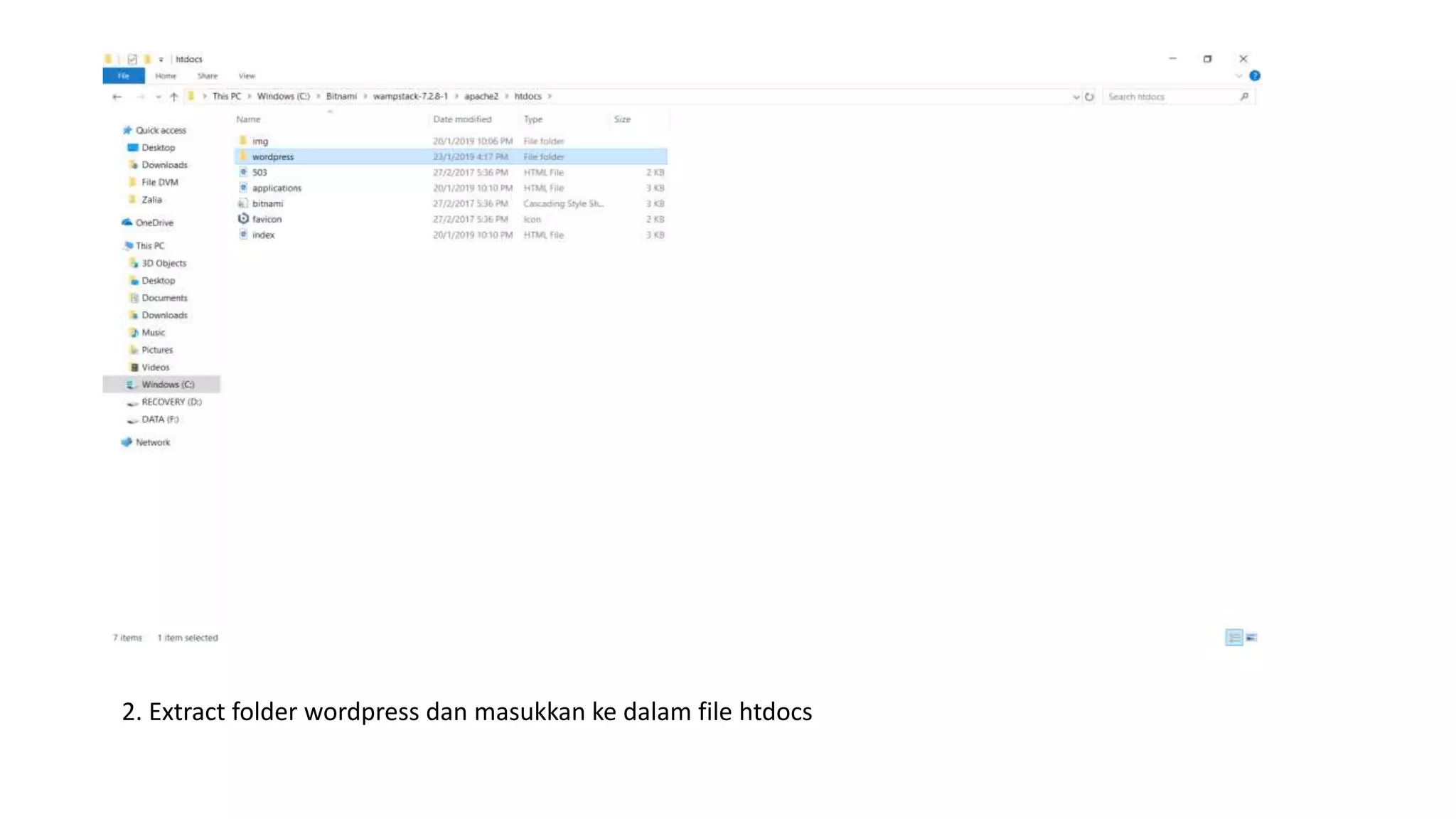Switch to Details view layout

click(1234, 638)
